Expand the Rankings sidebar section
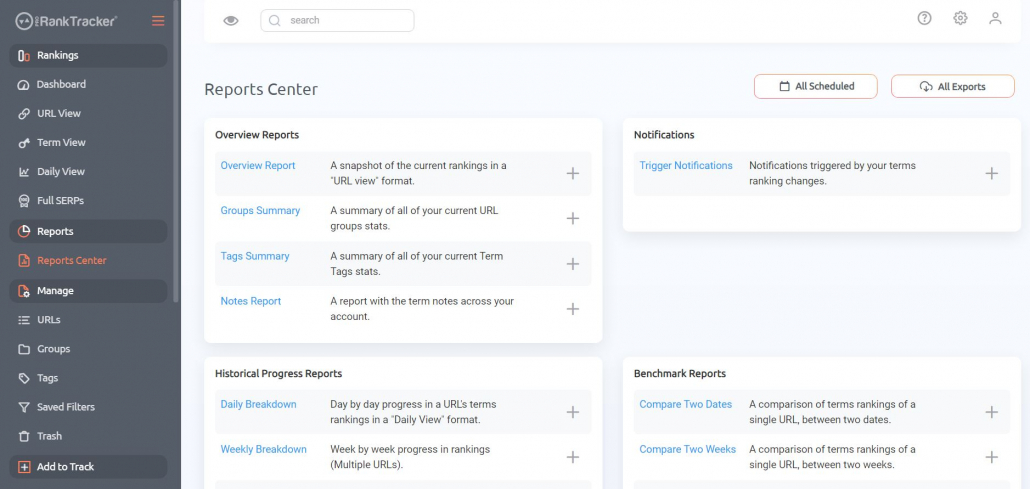Viewport: 1030px width, 489px height. pos(88,55)
